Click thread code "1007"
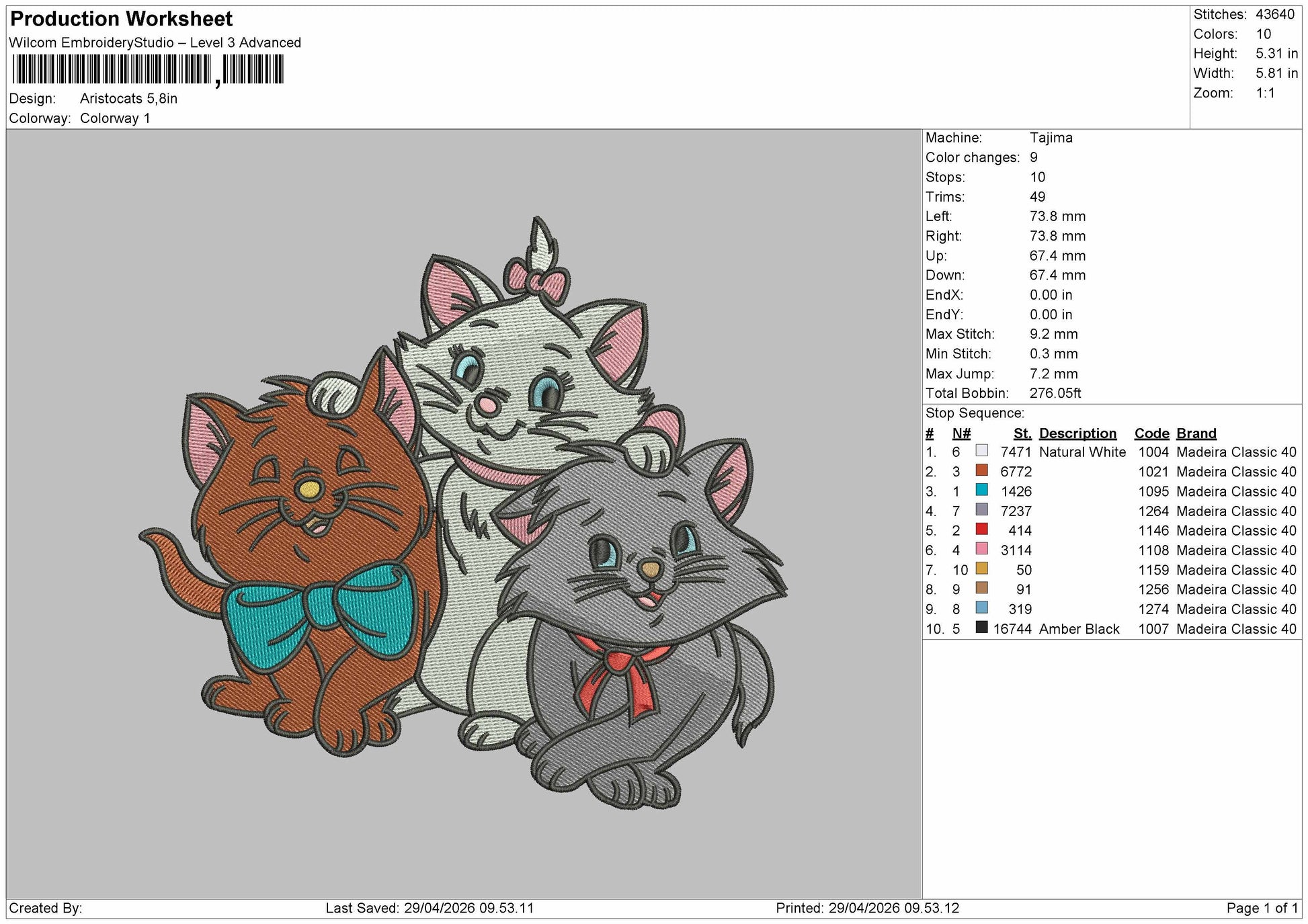The width and height of the screenshot is (1308, 924). coord(1153,629)
